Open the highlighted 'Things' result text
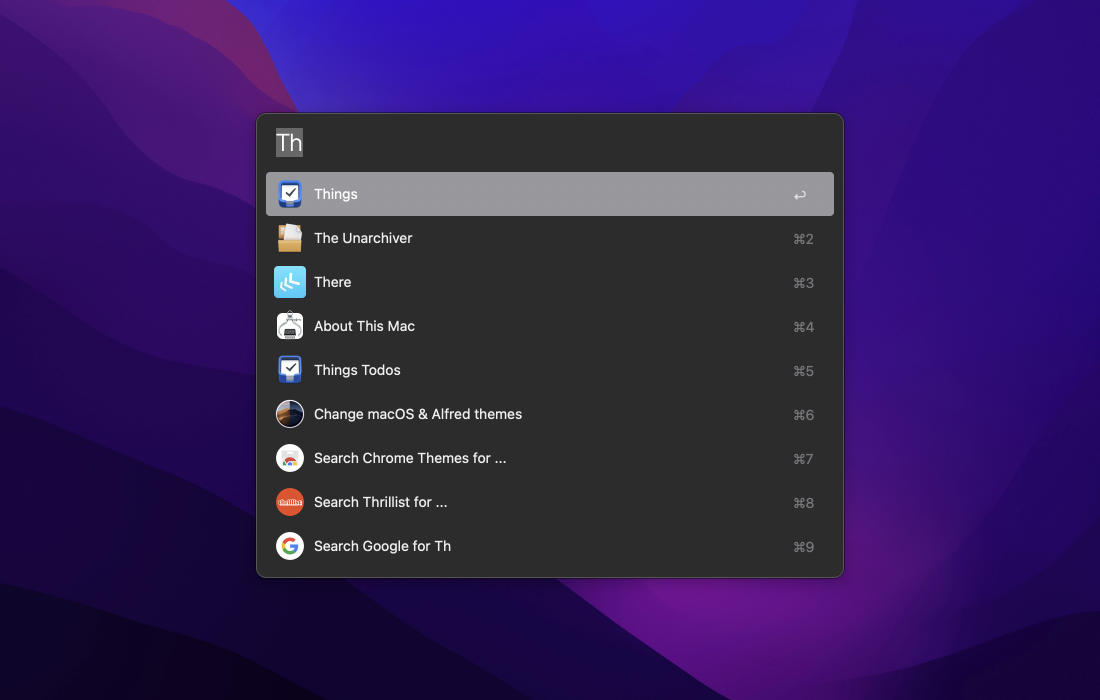The image size is (1100, 700). (x=335, y=194)
